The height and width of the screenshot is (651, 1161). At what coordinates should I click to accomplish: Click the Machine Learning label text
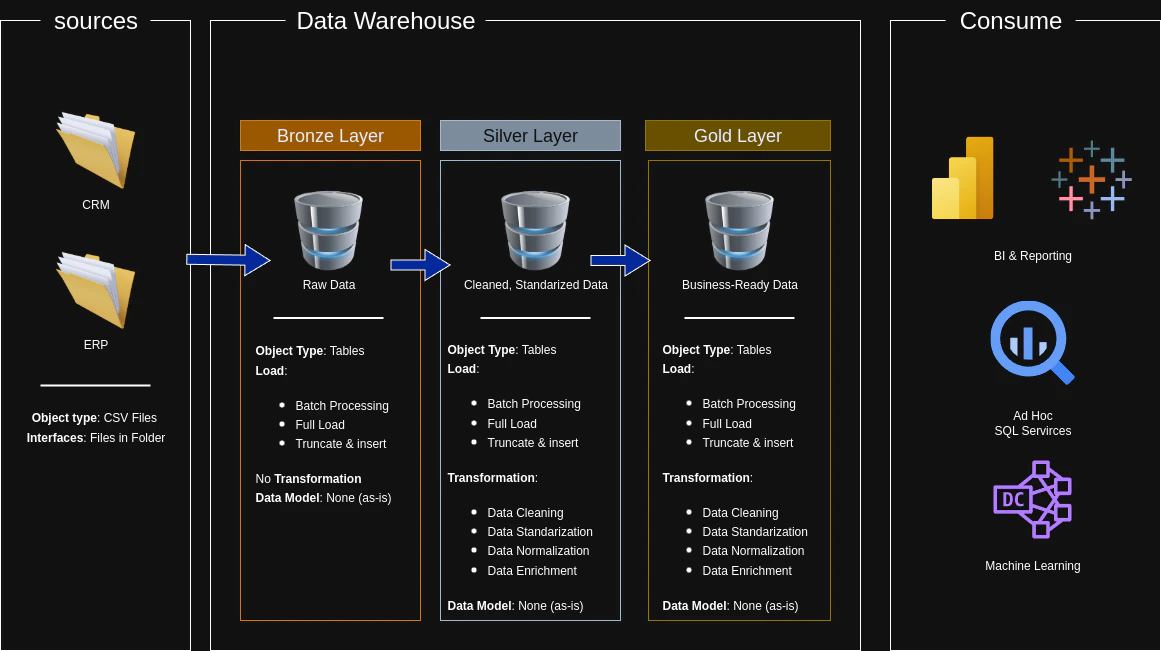click(x=1032, y=565)
